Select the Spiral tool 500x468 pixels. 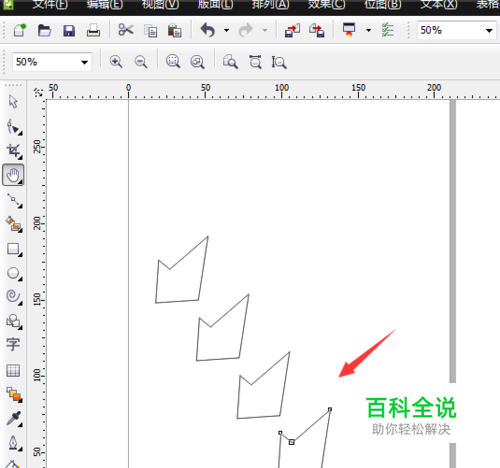tap(14, 296)
